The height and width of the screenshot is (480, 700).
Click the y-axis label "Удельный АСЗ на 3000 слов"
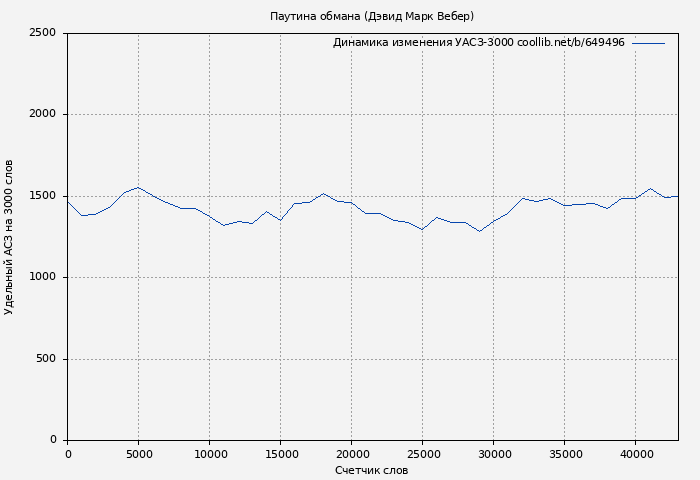pos(9,236)
